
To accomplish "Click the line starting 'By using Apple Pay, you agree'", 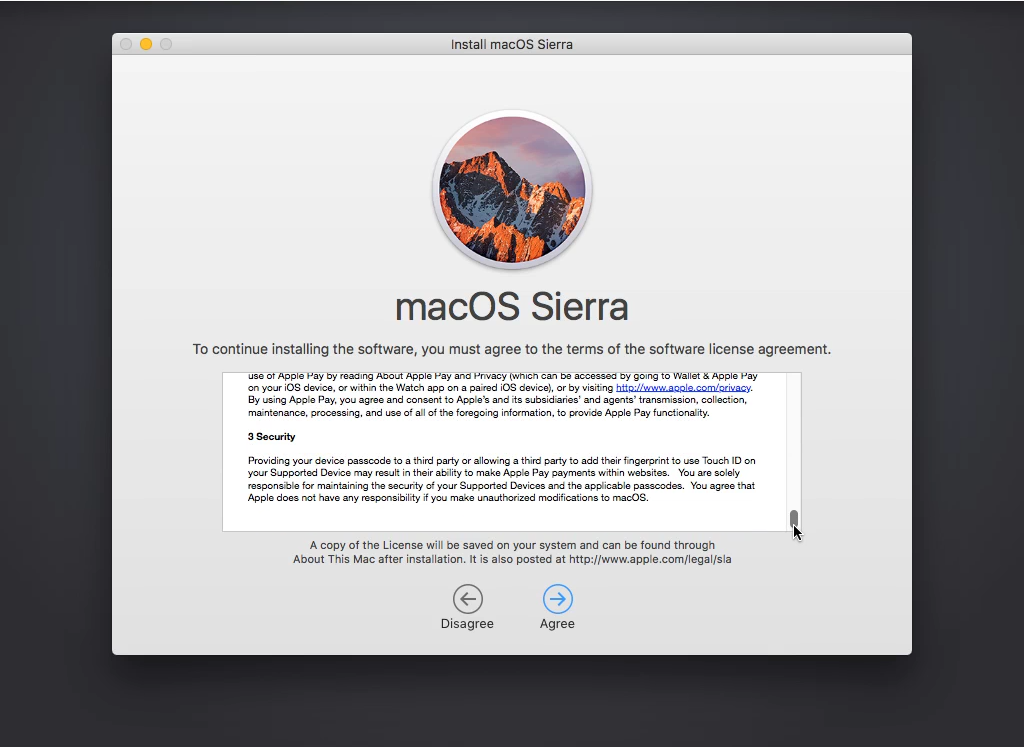I will [x=497, y=400].
